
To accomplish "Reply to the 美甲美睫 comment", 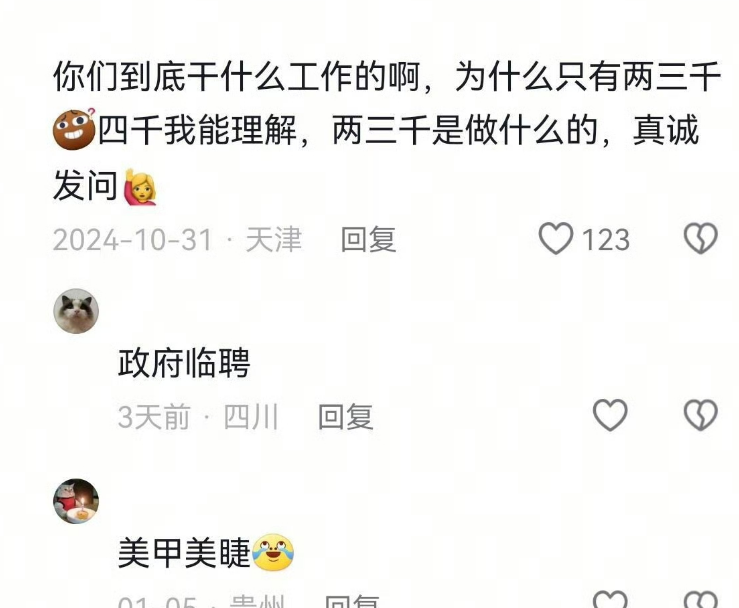I will pos(352,600).
